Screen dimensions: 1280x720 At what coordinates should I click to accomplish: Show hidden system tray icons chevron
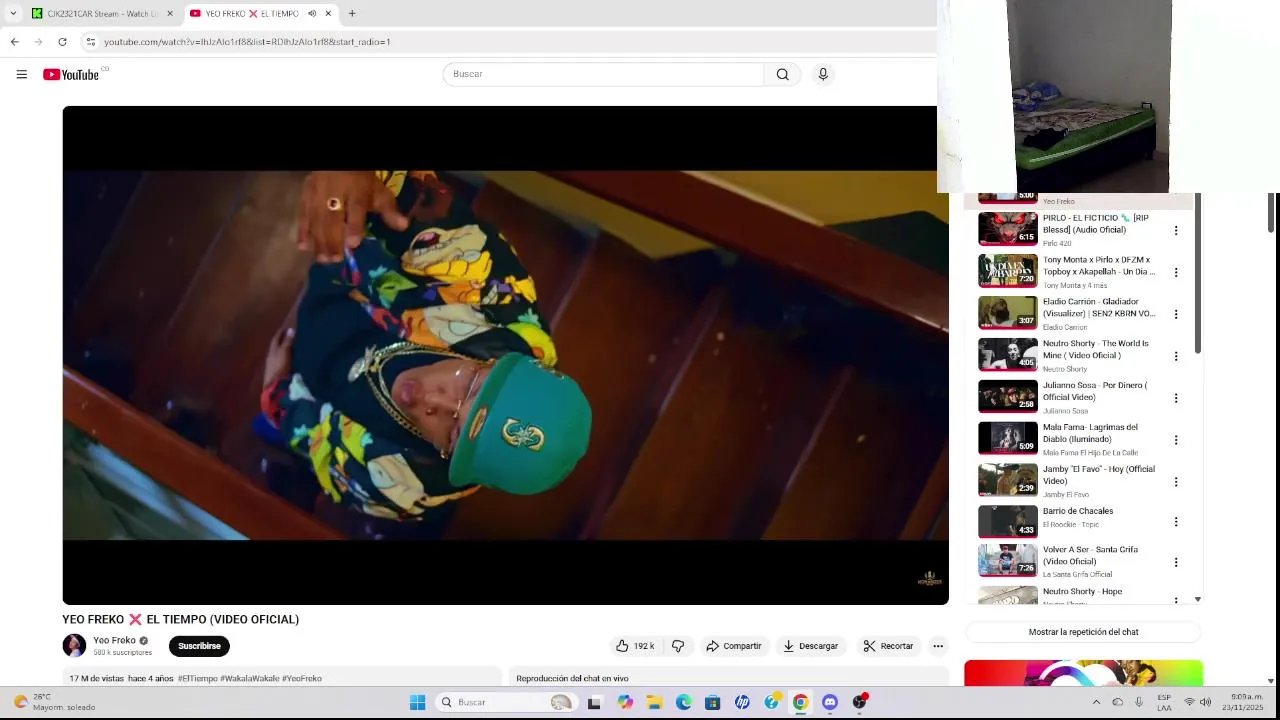pyautogui.click(x=1096, y=702)
